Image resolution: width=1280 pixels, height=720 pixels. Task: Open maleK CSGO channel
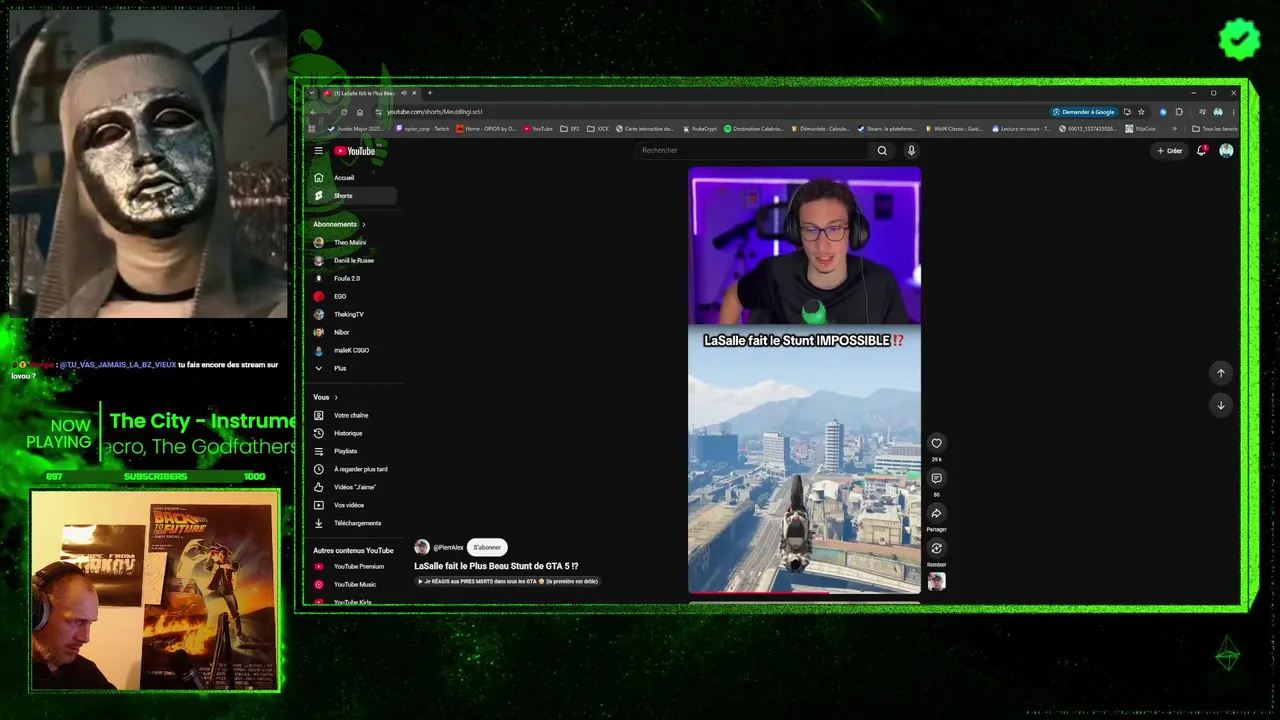(351, 351)
